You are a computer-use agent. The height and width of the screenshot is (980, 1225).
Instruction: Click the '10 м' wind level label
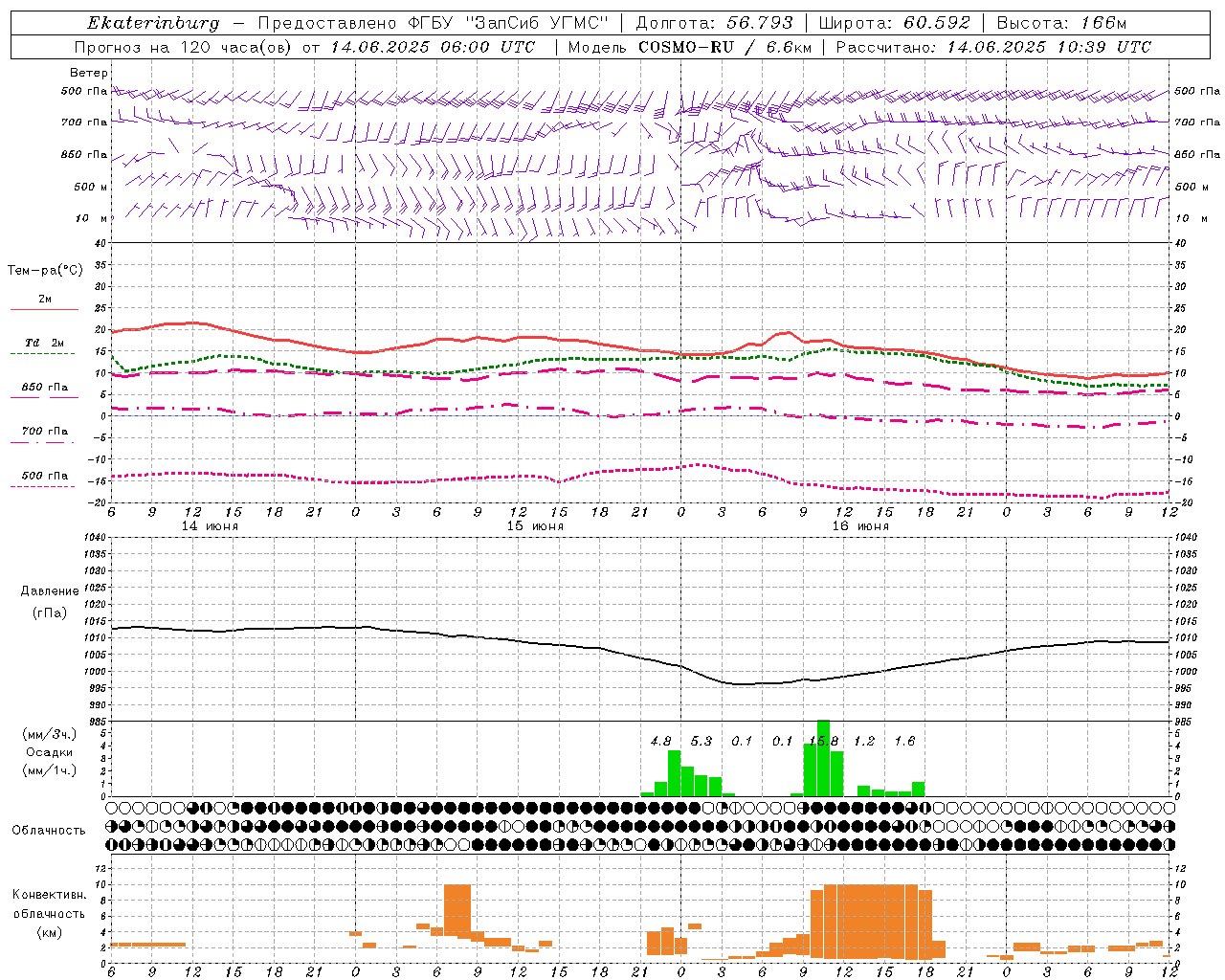[x=92, y=218]
